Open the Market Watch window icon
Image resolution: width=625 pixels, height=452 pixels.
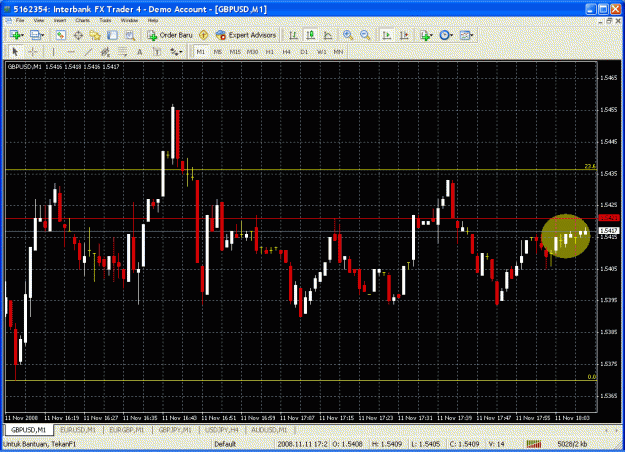coord(61,35)
